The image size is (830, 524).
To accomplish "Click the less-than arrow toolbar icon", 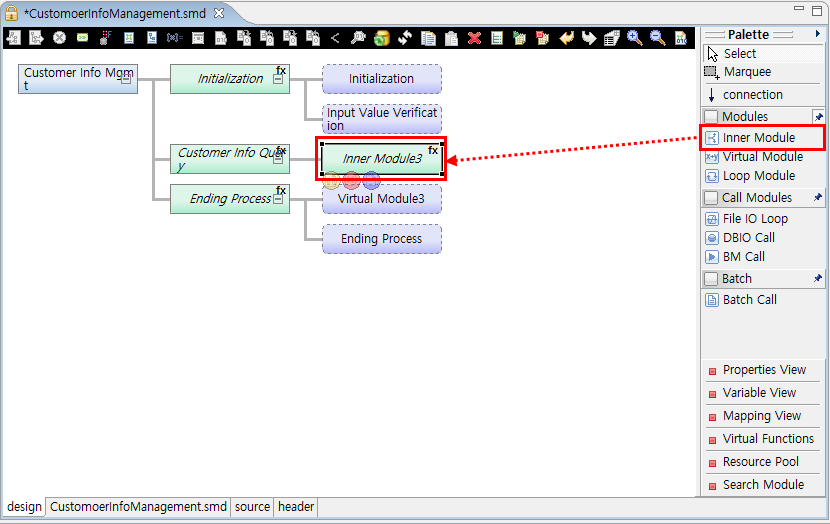I will point(335,38).
